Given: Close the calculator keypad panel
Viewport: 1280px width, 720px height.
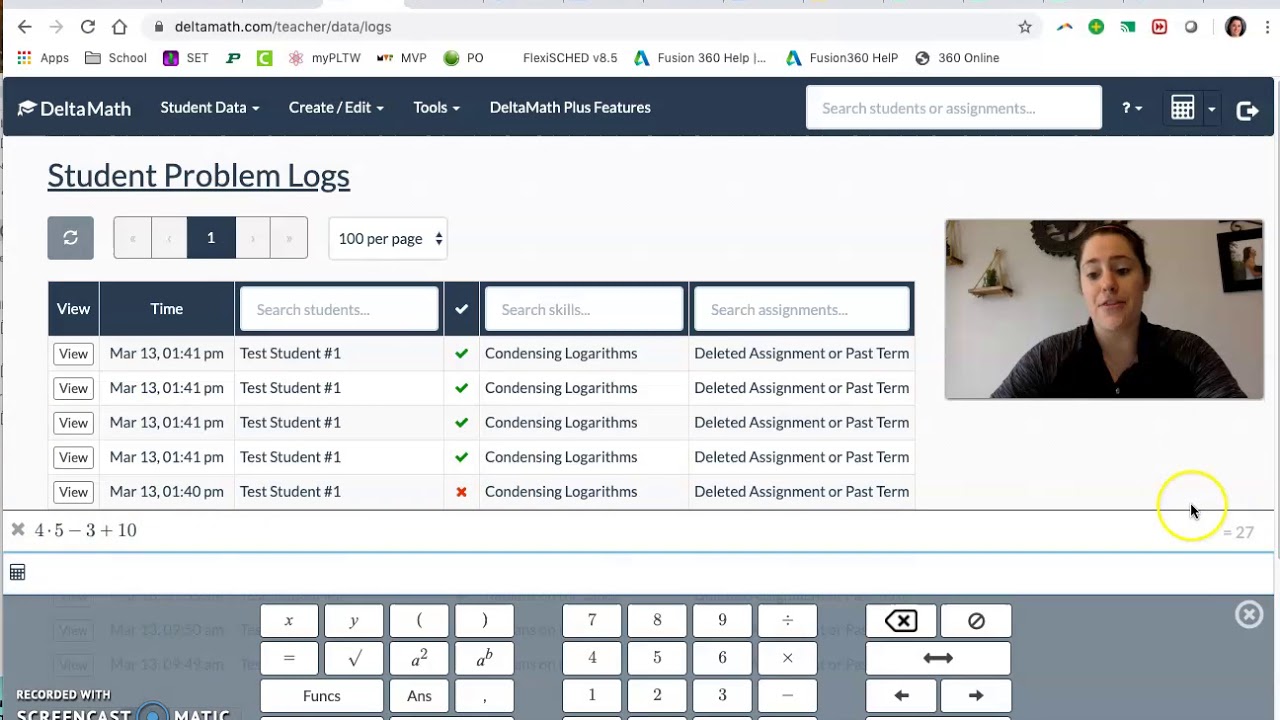Looking at the screenshot, I should coord(1249,614).
